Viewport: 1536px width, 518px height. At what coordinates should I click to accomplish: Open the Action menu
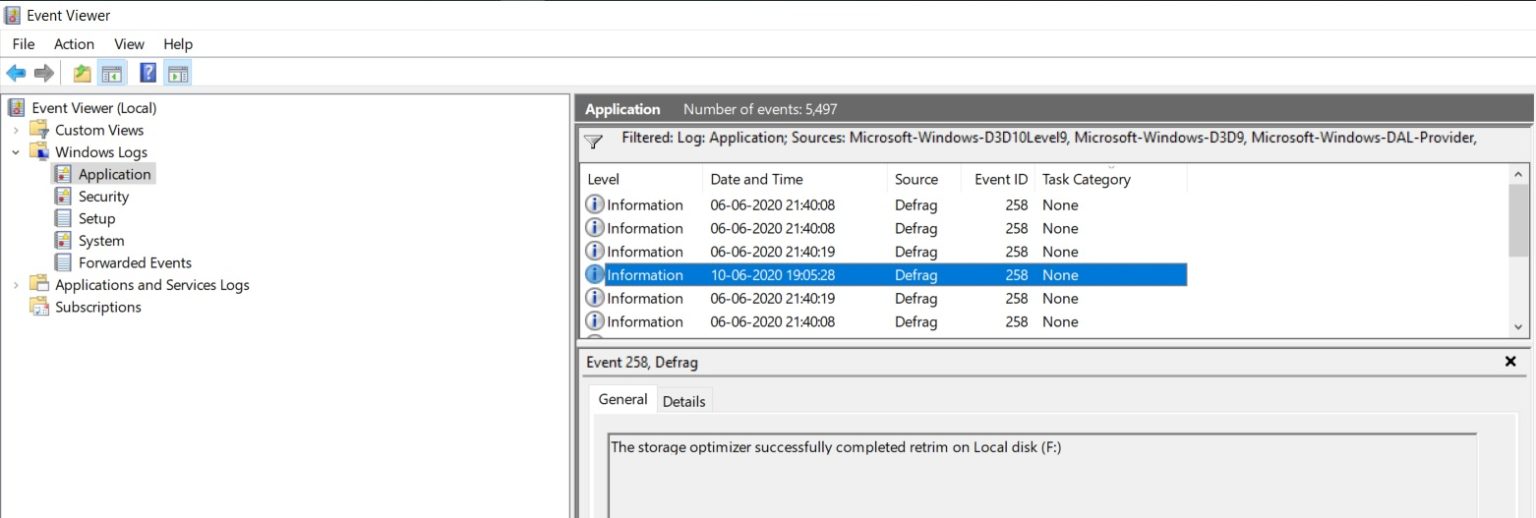pos(74,44)
